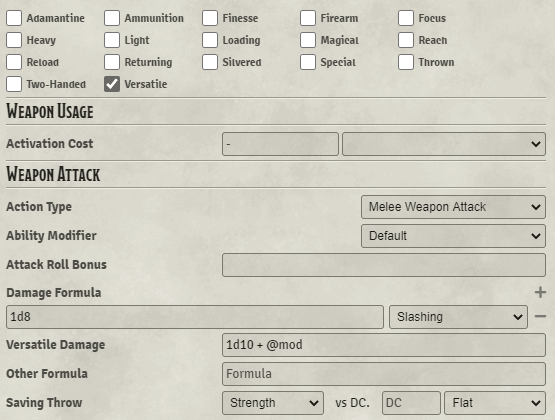The width and height of the screenshot is (555, 420).
Task: Click the Action Type label
Action: pos(39,207)
